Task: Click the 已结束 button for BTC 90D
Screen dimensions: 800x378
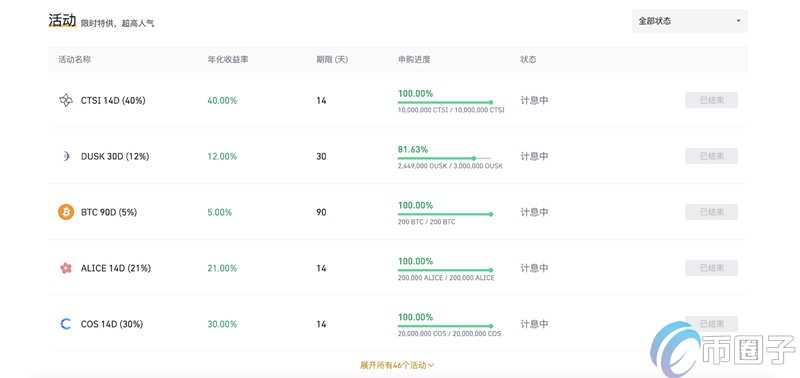Action: click(711, 212)
